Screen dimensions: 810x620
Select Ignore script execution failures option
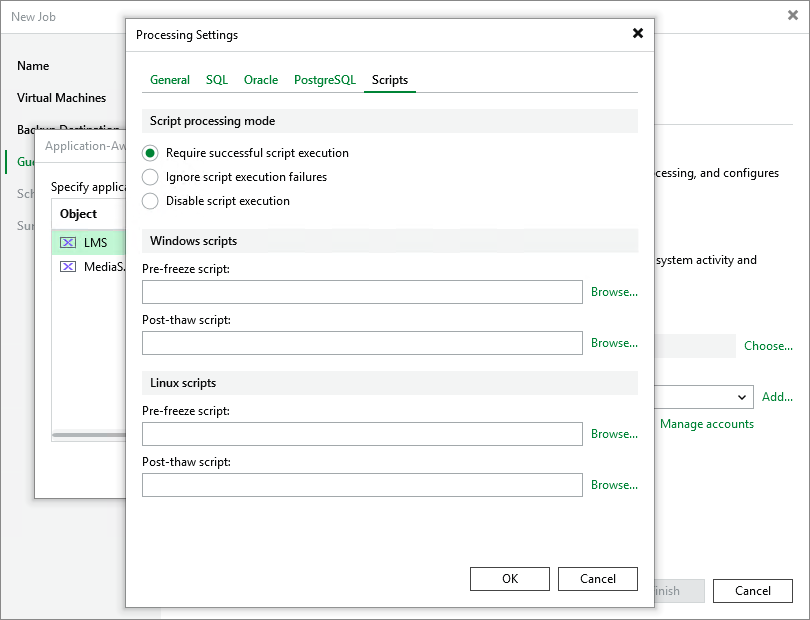click(x=150, y=177)
